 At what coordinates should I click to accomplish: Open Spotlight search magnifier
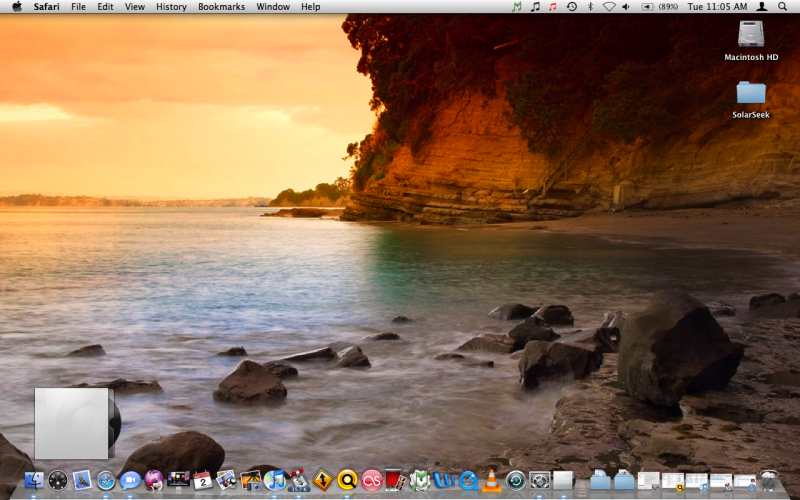tap(782, 7)
